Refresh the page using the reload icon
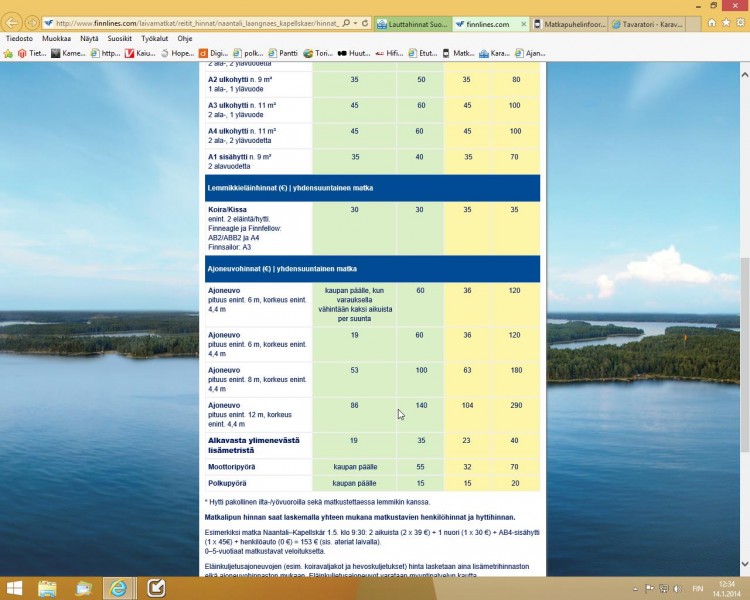750x600 pixels. pyautogui.click(x=365, y=23)
